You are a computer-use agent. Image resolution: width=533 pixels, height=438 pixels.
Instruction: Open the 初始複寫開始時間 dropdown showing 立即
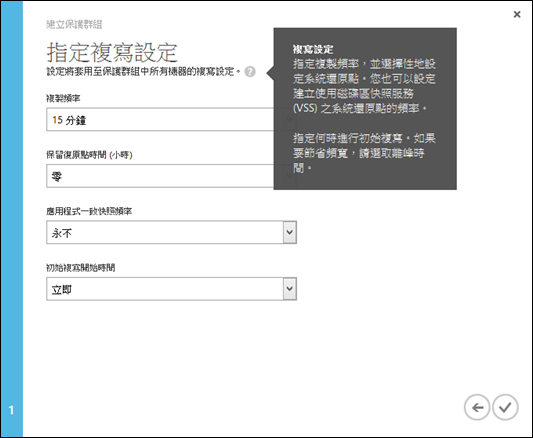click(171, 288)
